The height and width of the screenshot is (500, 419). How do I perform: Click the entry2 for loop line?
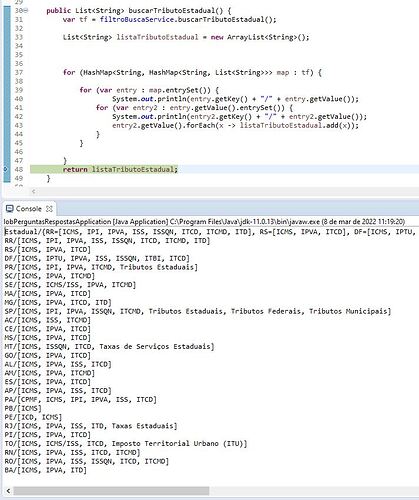(194, 108)
